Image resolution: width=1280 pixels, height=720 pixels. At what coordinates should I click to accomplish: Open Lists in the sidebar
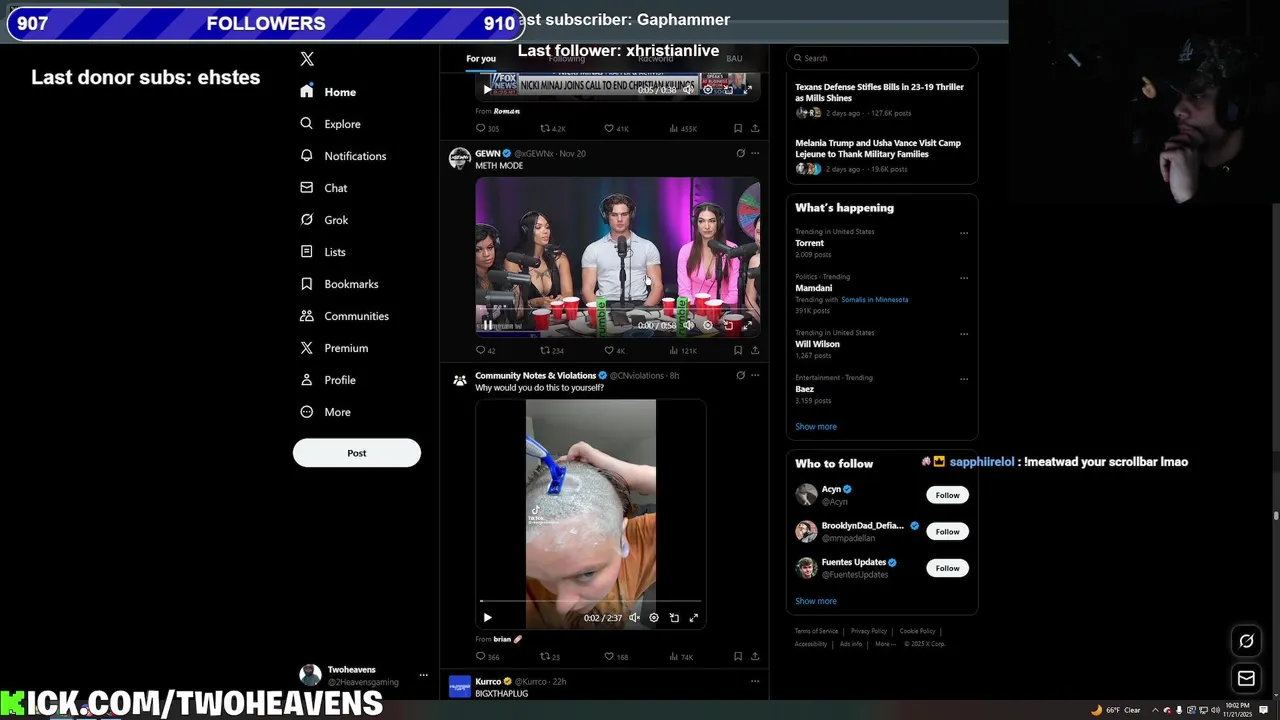pyautogui.click(x=322, y=252)
